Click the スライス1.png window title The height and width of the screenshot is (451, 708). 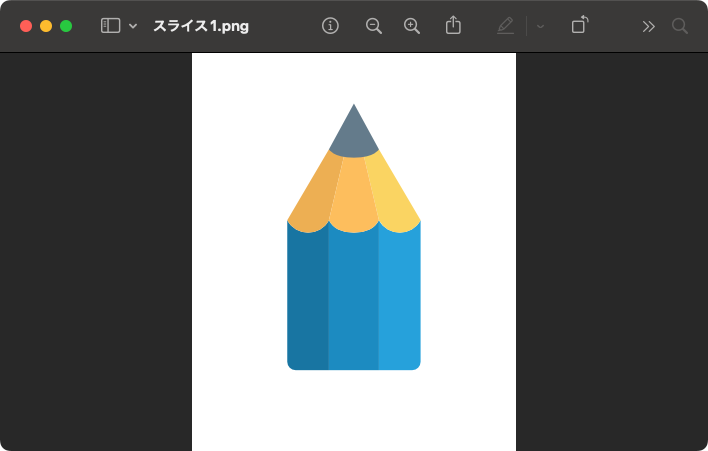tap(201, 26)
